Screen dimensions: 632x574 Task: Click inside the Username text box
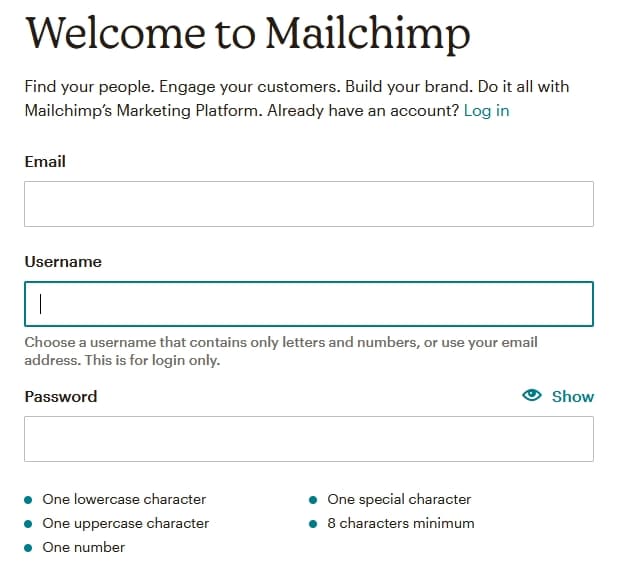tap(308, 304)
